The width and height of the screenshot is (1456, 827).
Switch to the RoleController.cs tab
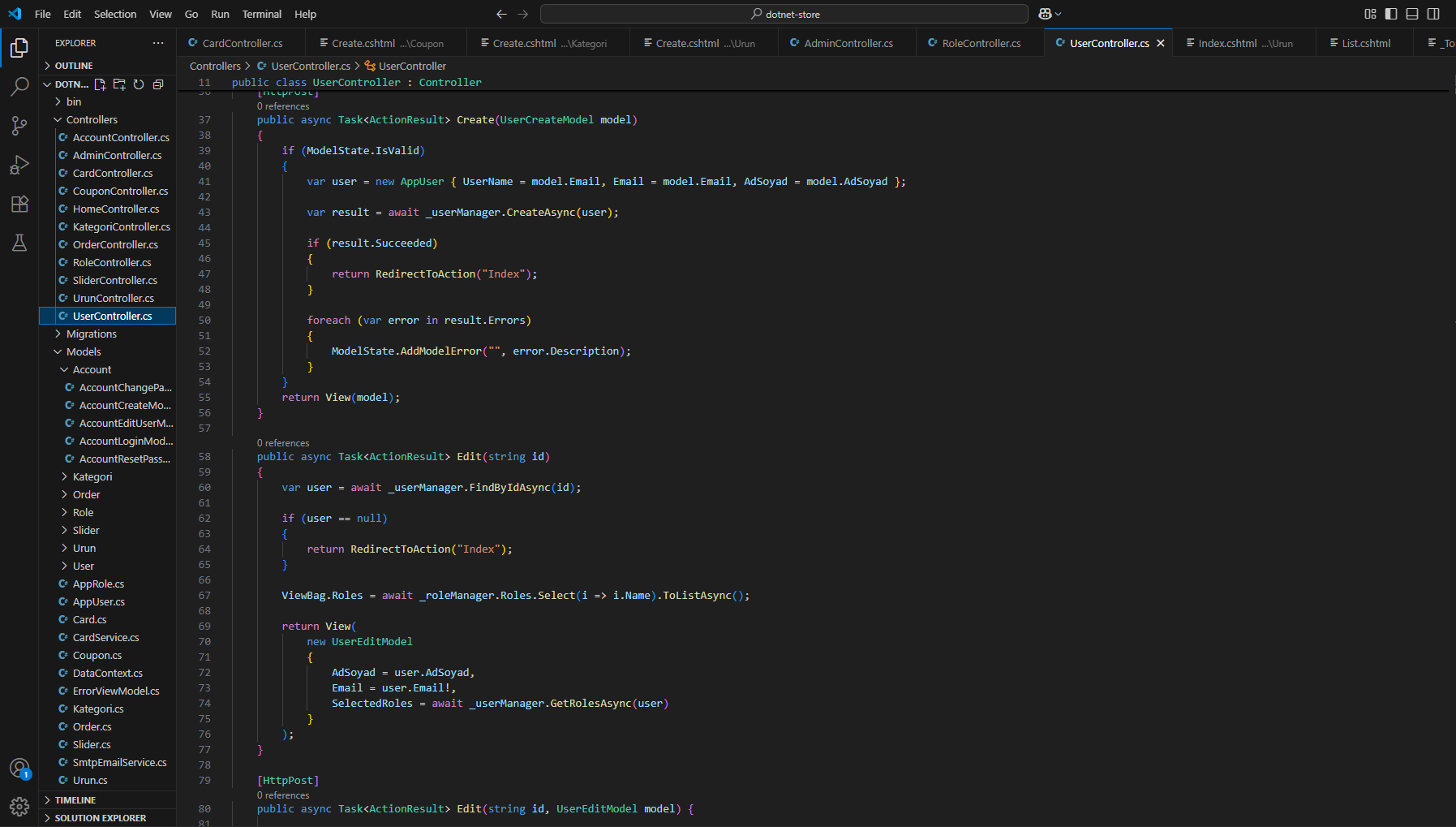[x=981, y=43]
